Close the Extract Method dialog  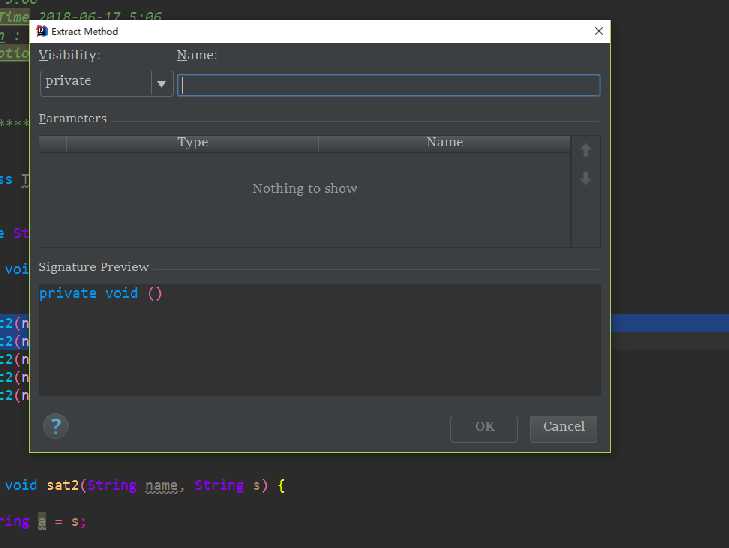tap(598, 31)
